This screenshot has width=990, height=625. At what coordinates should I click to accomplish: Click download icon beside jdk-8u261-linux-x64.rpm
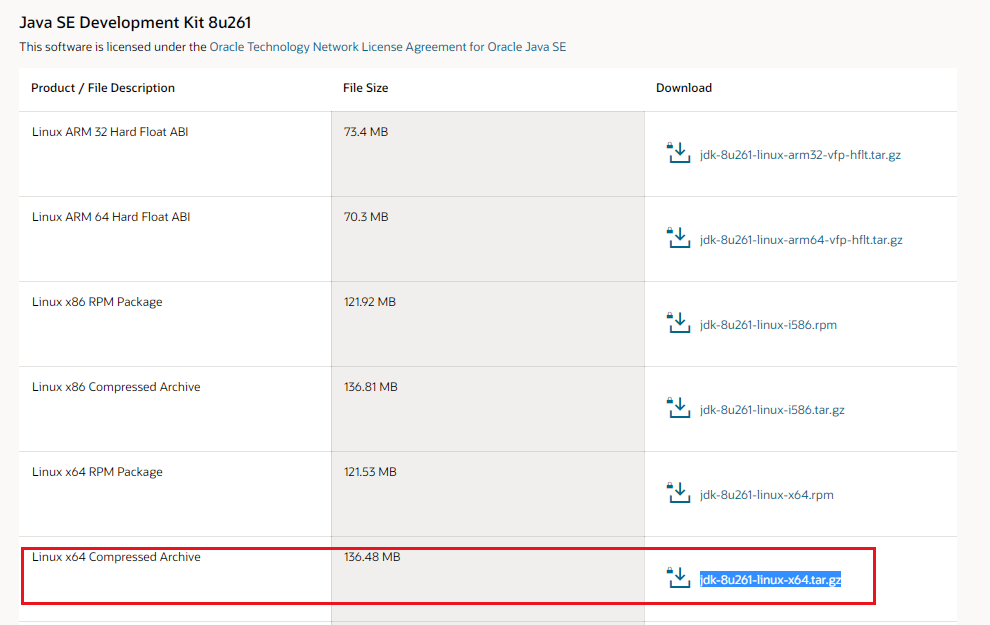click(x=678, y=493)
